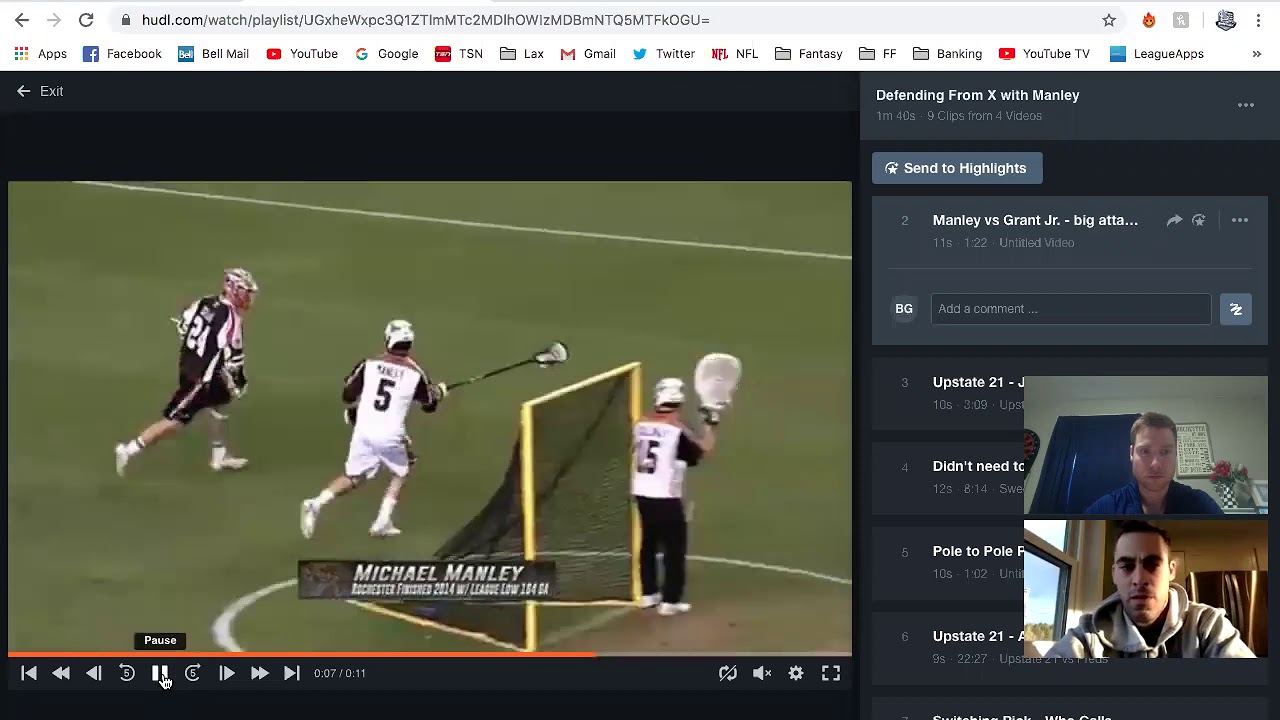Open the Google bookmark
1280x720 pixels.
pyautogui.click(x=387, y=54)
